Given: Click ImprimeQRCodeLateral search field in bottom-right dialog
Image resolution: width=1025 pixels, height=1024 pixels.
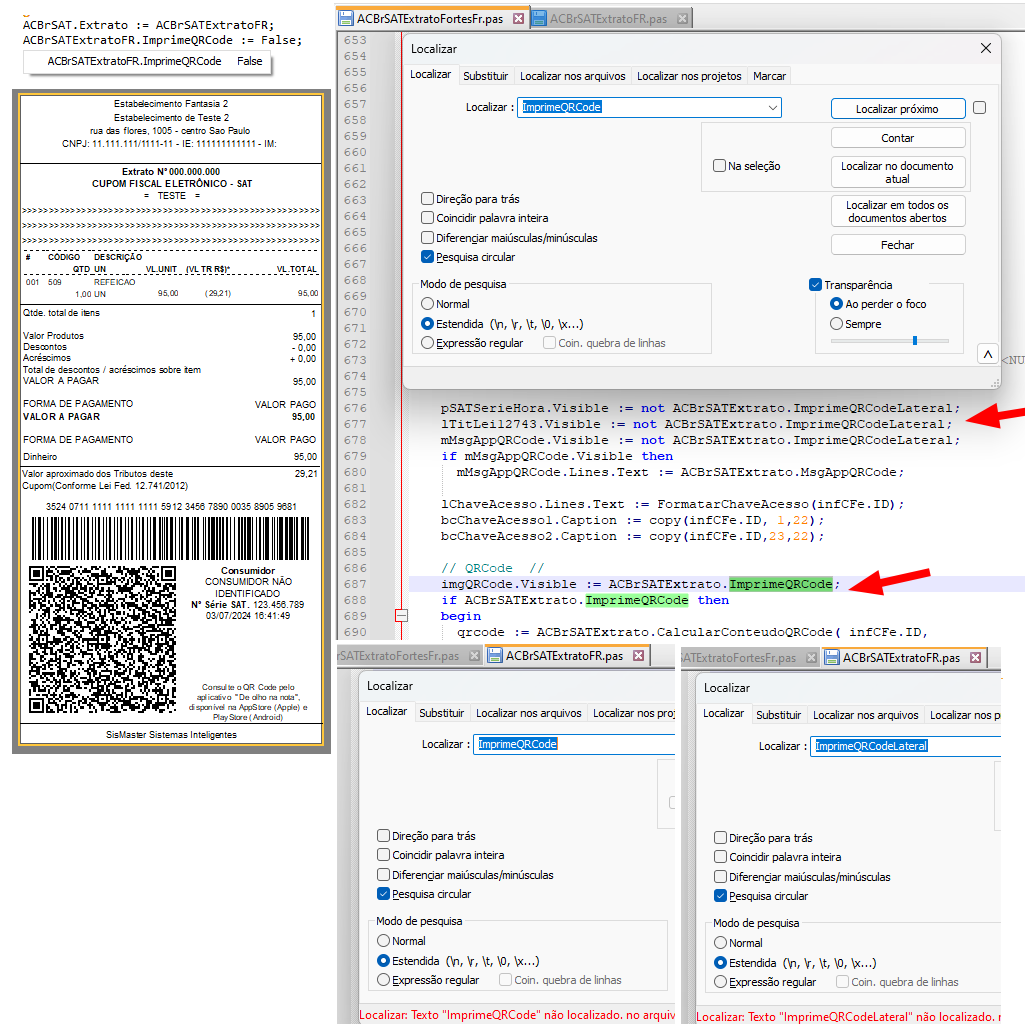Looking at the screenshot, I should (x=906, y=746).
